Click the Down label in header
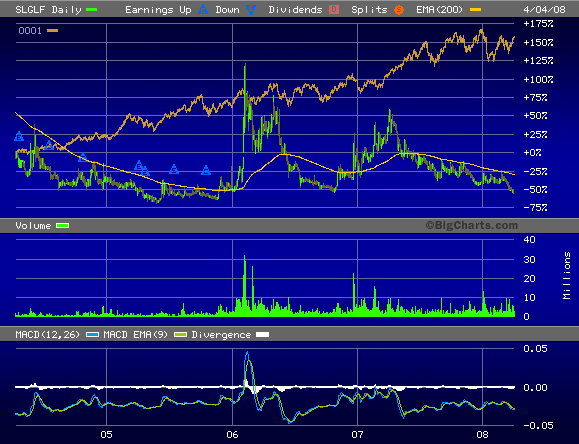Image resolution: width=579 pixels, height=444 pixels. [227, 10]
